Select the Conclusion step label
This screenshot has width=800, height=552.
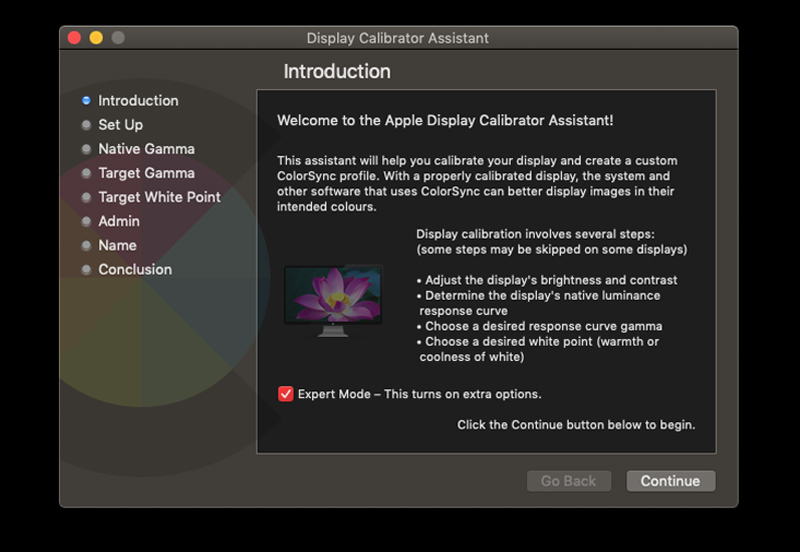pyautogui.click(x=135, y=269)
